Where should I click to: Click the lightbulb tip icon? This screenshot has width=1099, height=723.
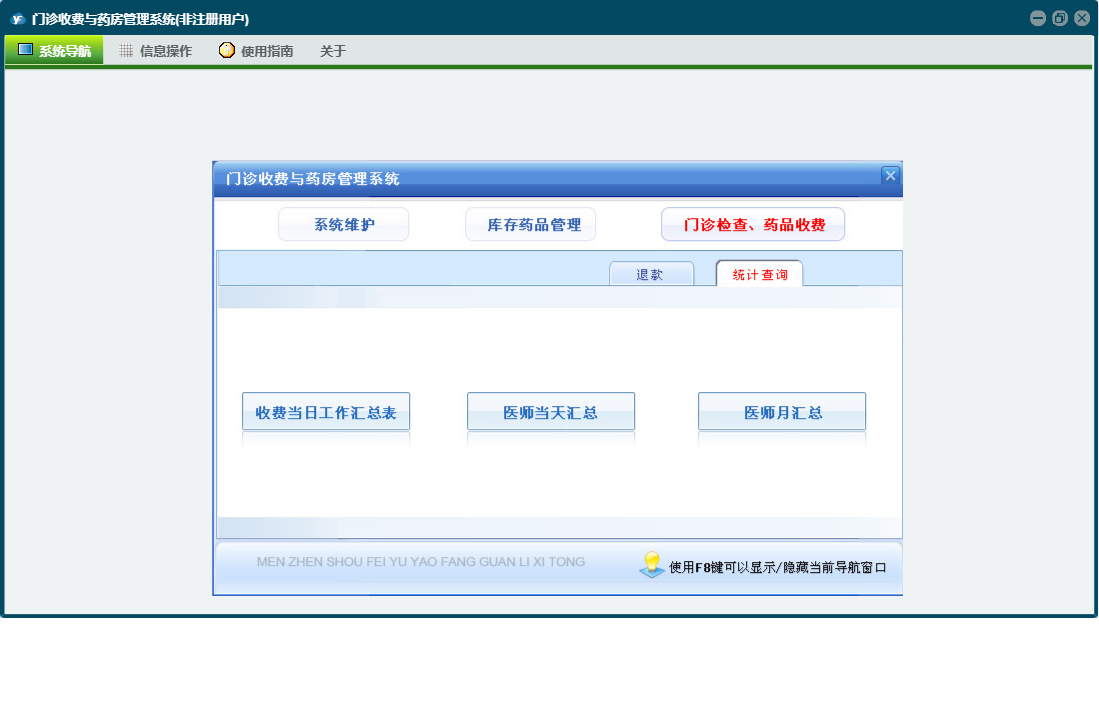[x=652, y=565]
